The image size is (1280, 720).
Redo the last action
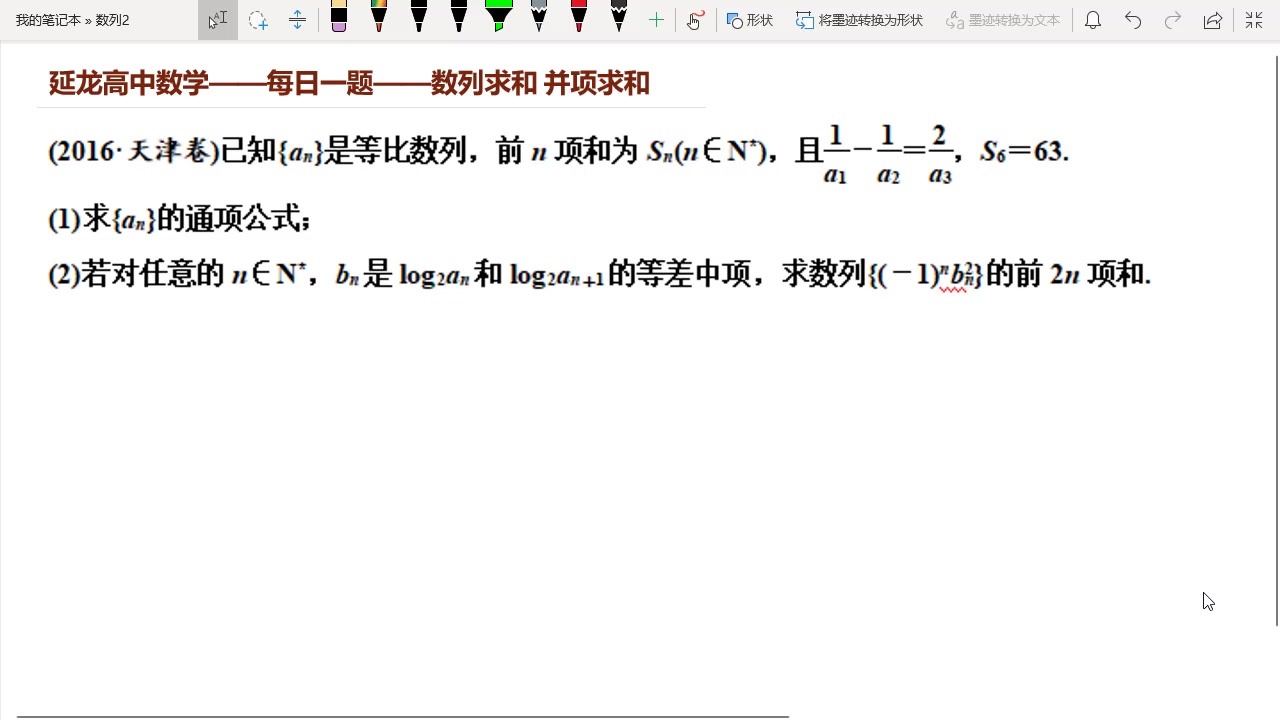pyautogui.click(x=1173, y=20)
